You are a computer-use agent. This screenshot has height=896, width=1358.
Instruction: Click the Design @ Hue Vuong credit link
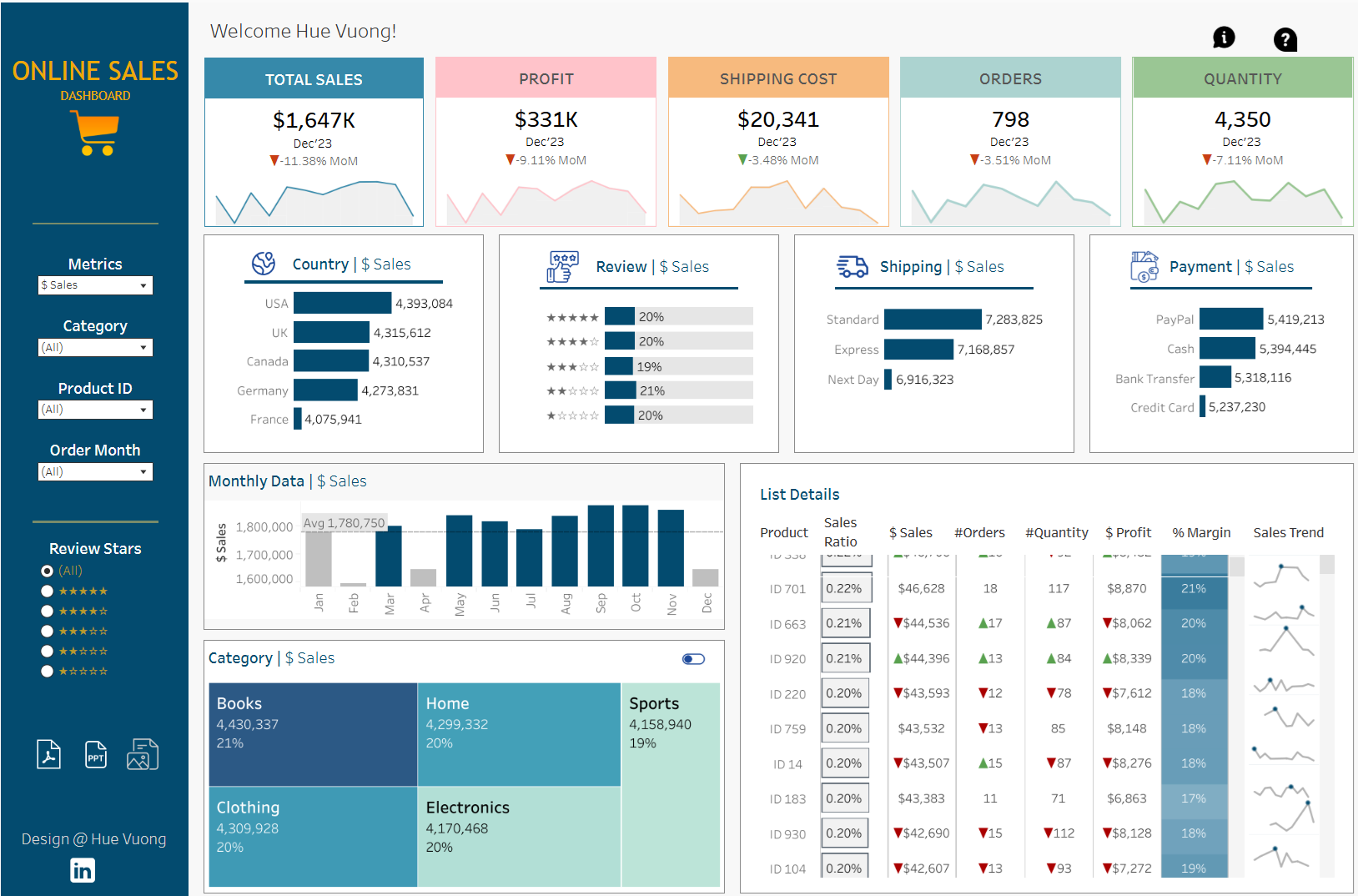tap(93, 839)
